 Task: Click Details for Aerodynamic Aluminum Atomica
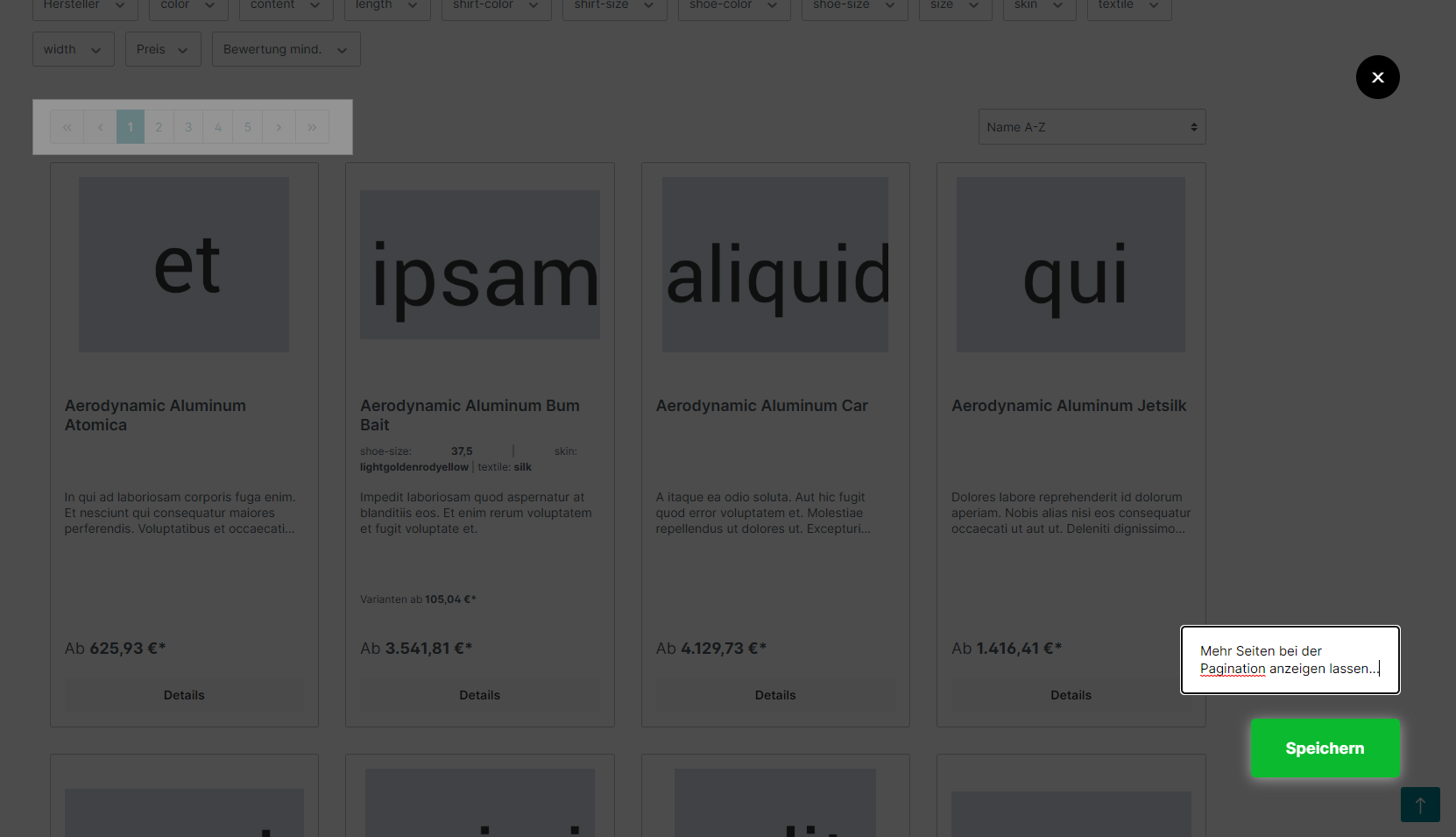(x=184, y=695)
